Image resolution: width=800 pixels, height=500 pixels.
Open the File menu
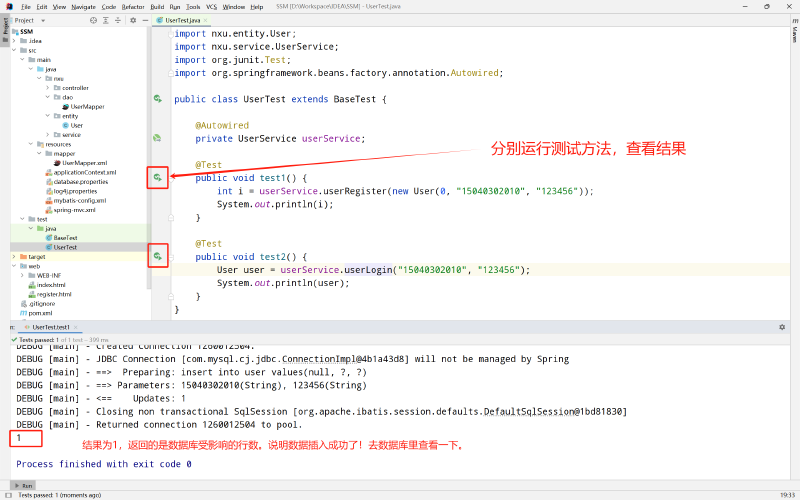click(x=26, y=7)
